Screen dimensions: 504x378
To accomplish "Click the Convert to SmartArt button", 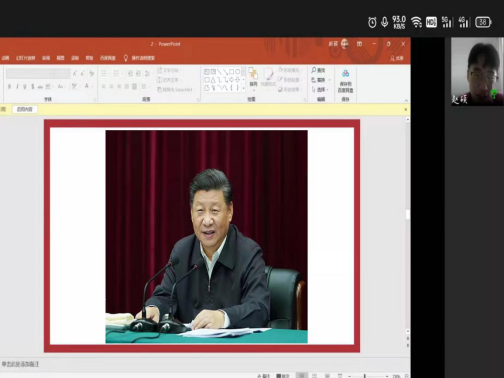I will [x=175, y=89].
